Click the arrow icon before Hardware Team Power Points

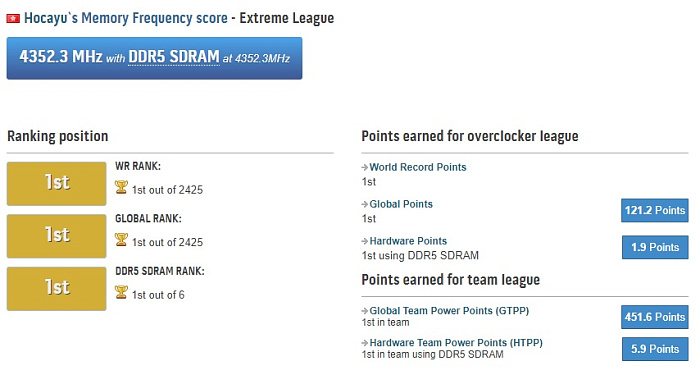click(365, 343)
